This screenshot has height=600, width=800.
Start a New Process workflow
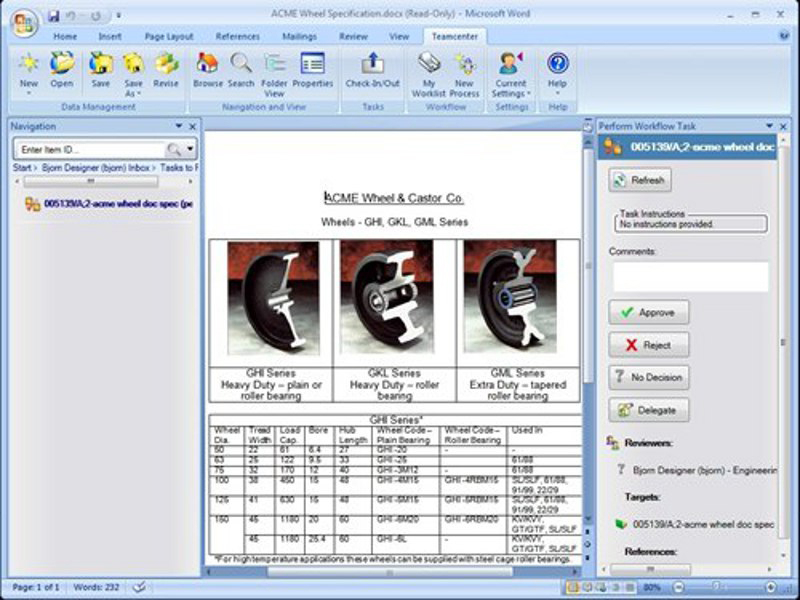[x=464, y=74]
